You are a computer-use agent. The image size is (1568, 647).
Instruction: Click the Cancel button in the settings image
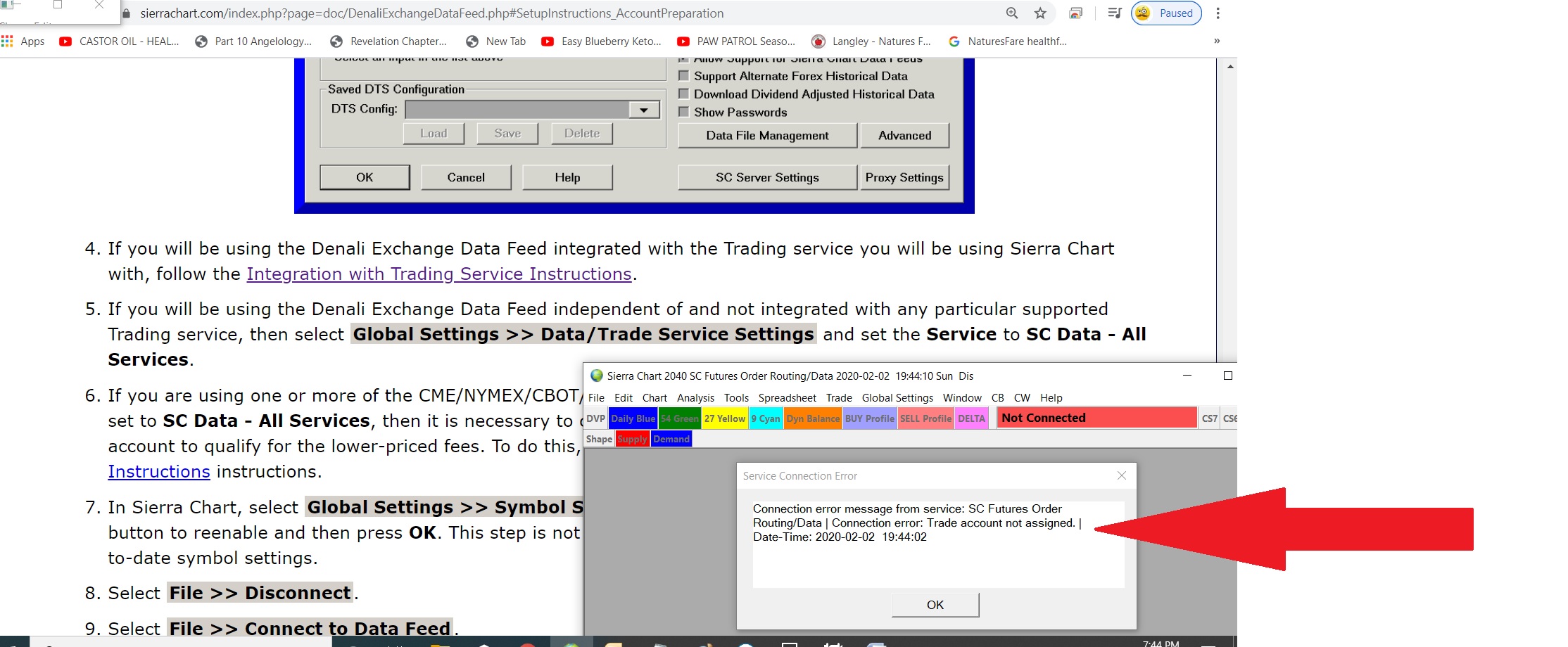tap(466, 177)
